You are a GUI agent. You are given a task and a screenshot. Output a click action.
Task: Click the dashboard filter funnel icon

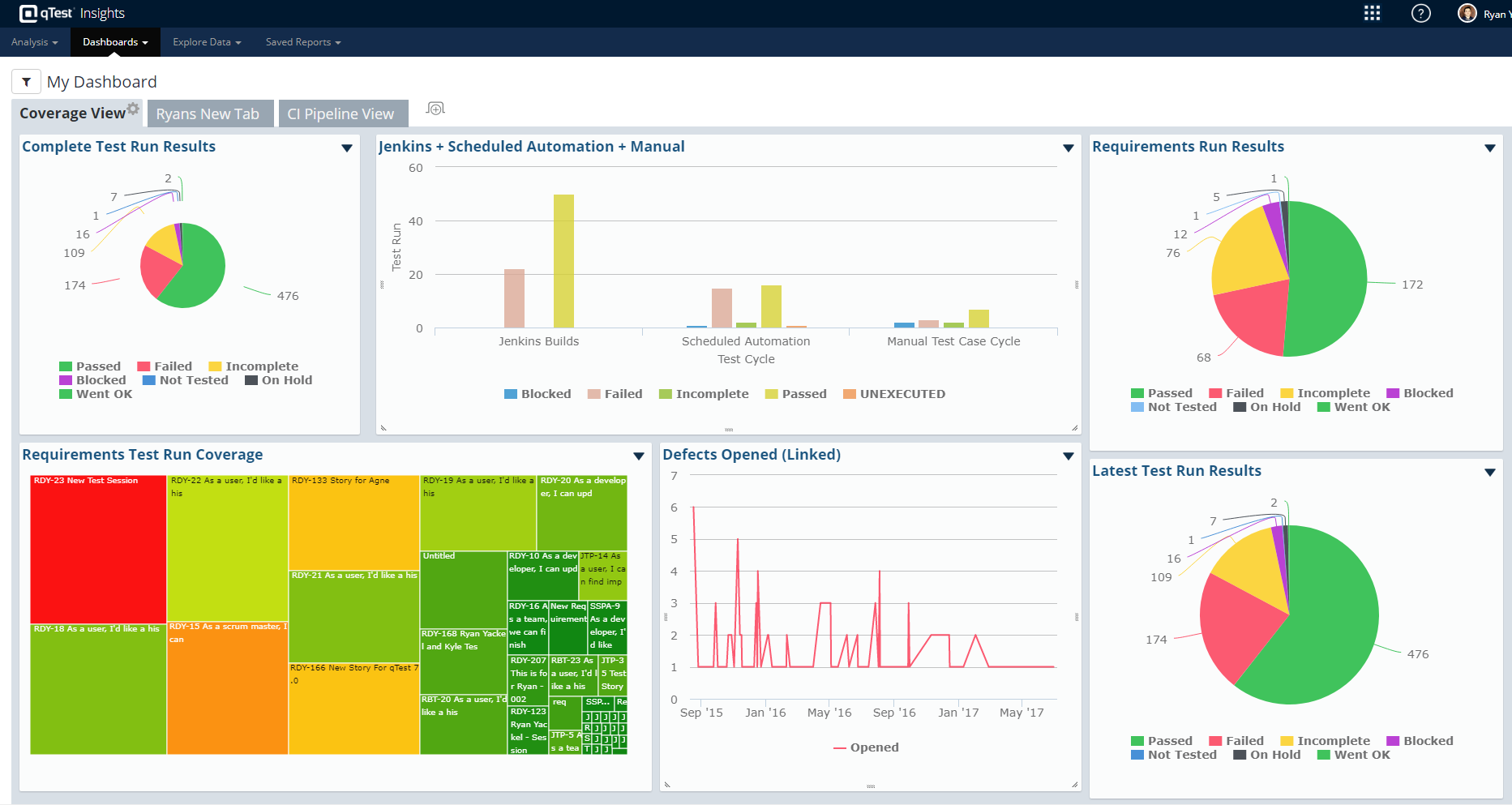tap(26, 82)
